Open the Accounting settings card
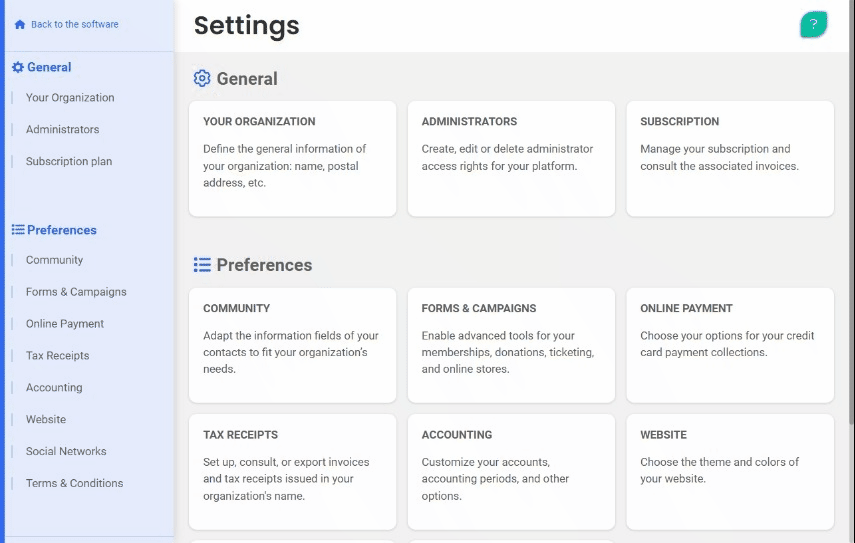The width and height of the screenshot is (855, 543). (x=510, y=471)
